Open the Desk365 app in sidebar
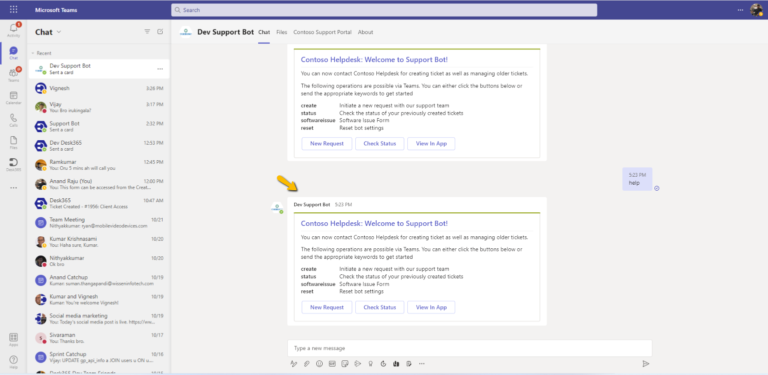This screenshot has width=768, height=375. 13,164
